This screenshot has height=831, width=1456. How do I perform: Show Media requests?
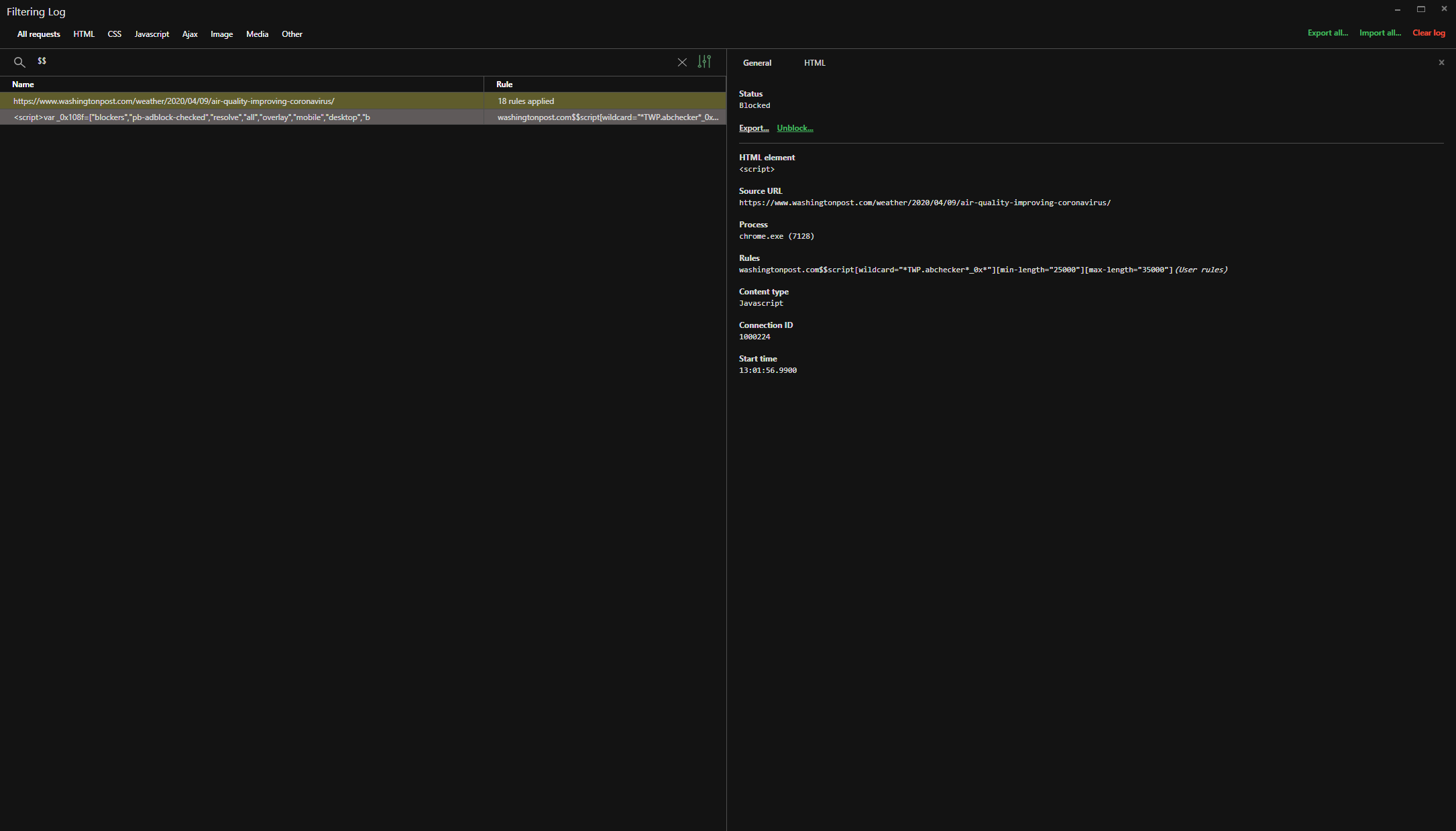[257, 34]
